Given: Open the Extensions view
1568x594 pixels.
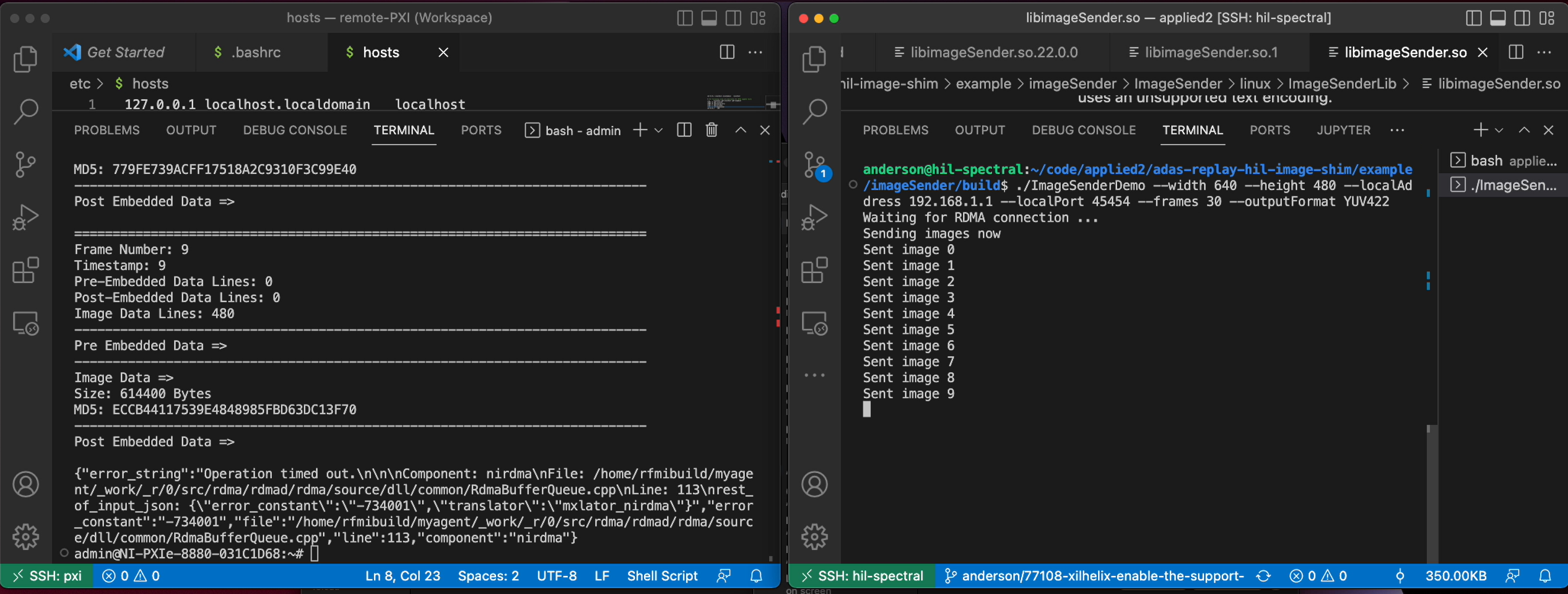Looking at the screenshot, I should click(x=25, y=270).
